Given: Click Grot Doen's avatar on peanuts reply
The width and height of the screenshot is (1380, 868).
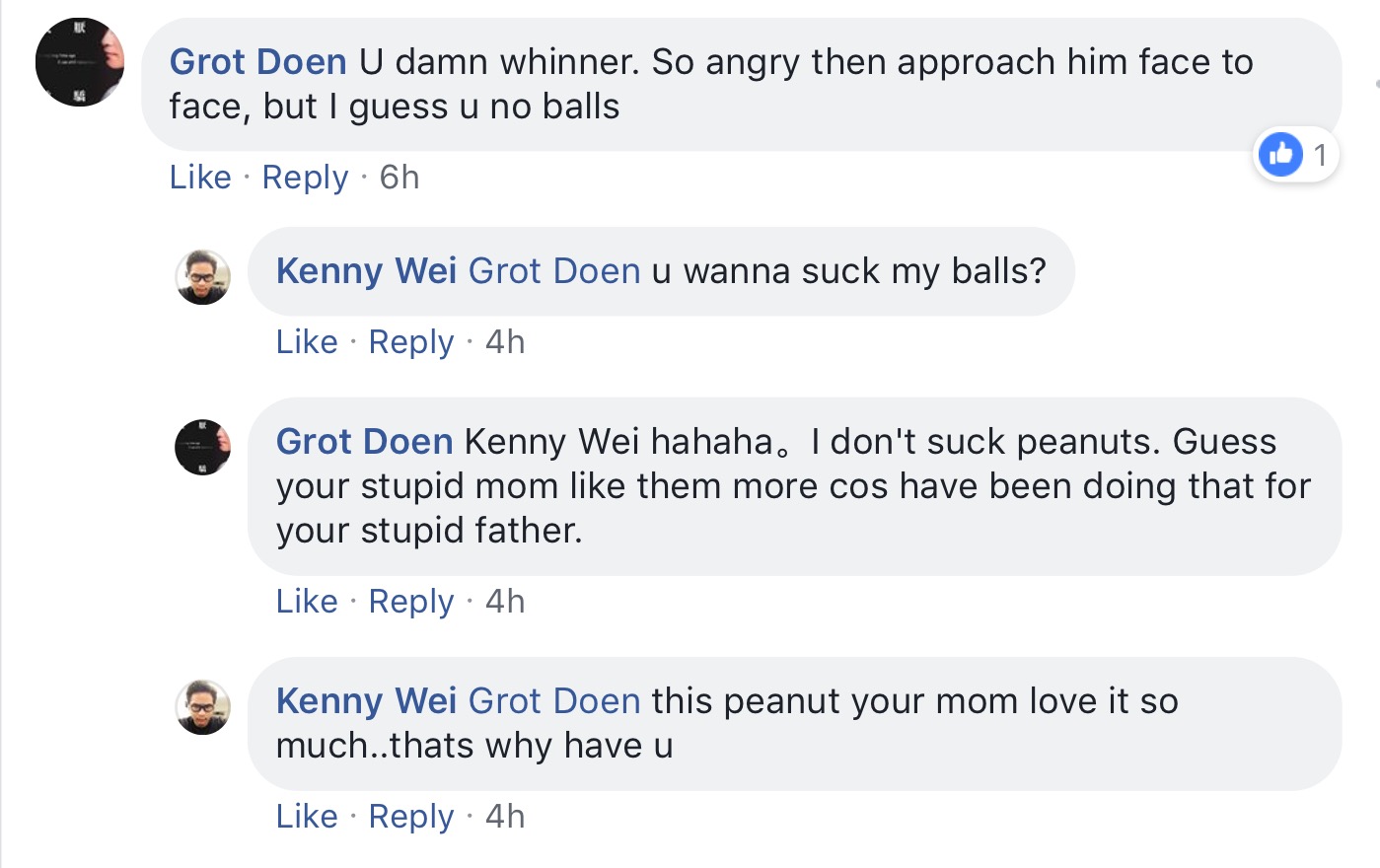Looking at the screenshot, I should point(203,447).
